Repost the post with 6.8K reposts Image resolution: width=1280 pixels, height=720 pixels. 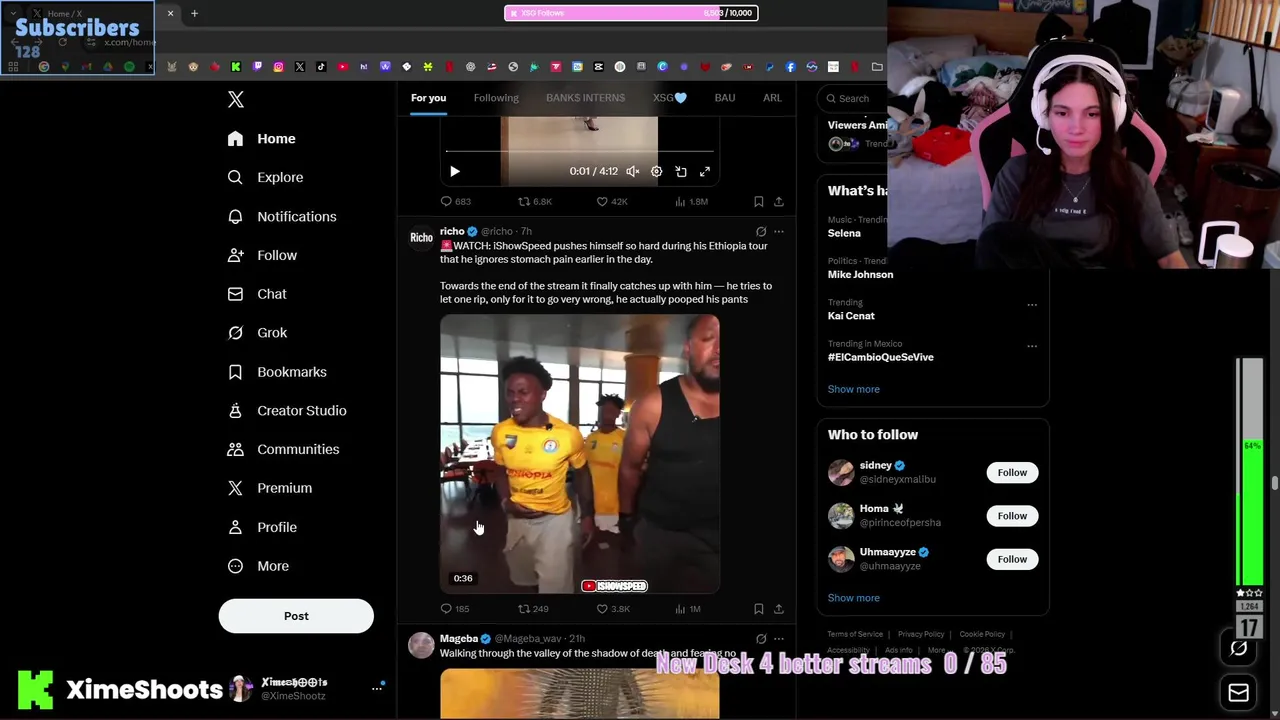[534, 201]
